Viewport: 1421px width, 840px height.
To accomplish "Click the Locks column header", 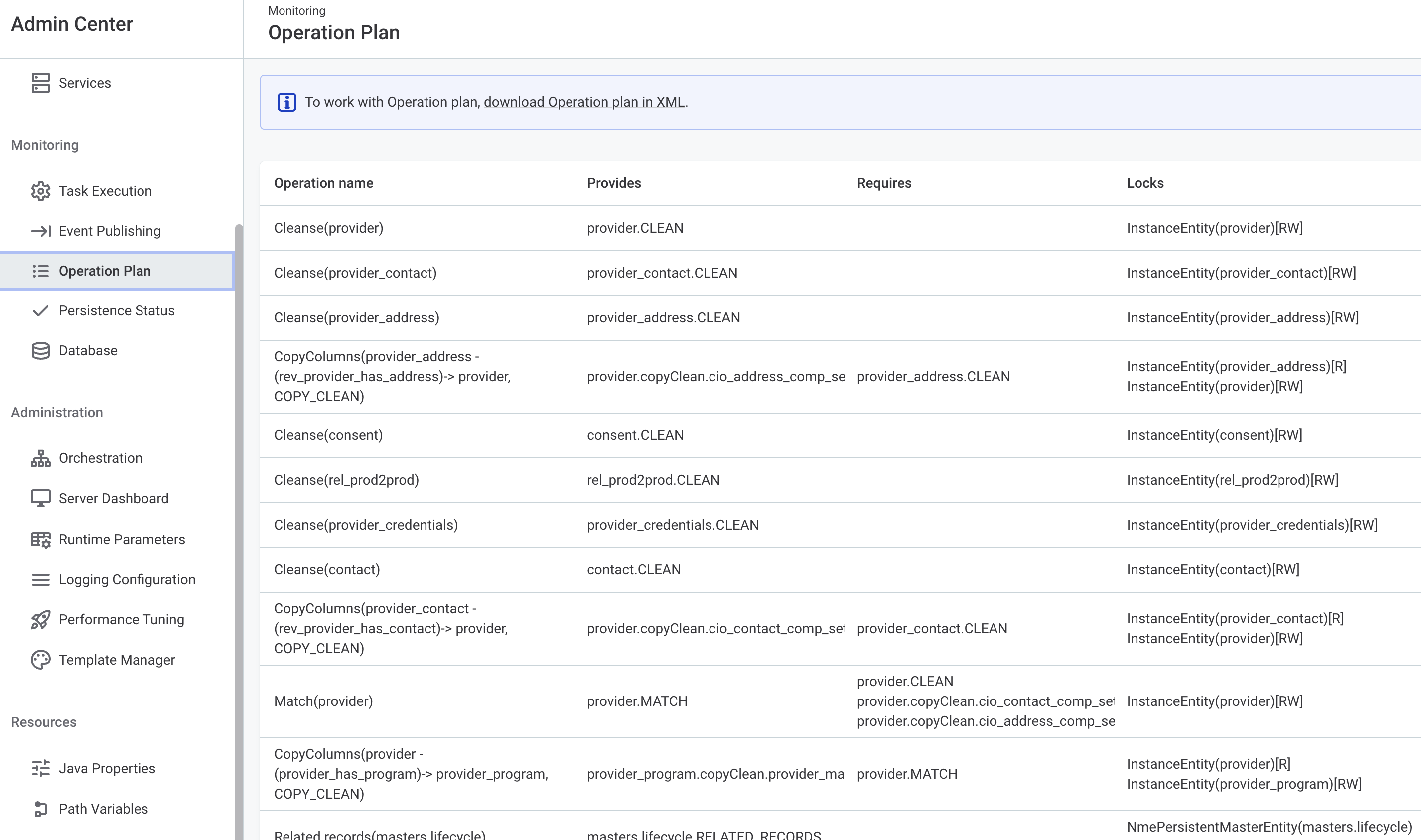I will coord(1144,183).
